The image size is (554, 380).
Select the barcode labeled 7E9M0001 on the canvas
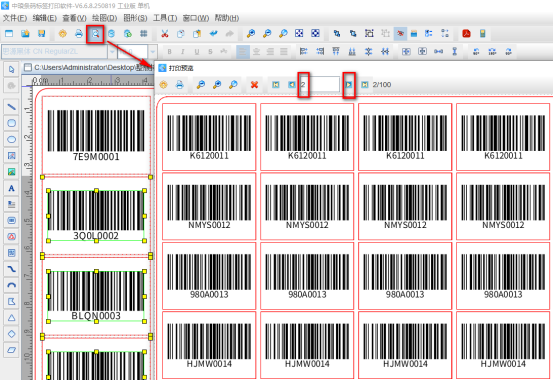(96, 135)
